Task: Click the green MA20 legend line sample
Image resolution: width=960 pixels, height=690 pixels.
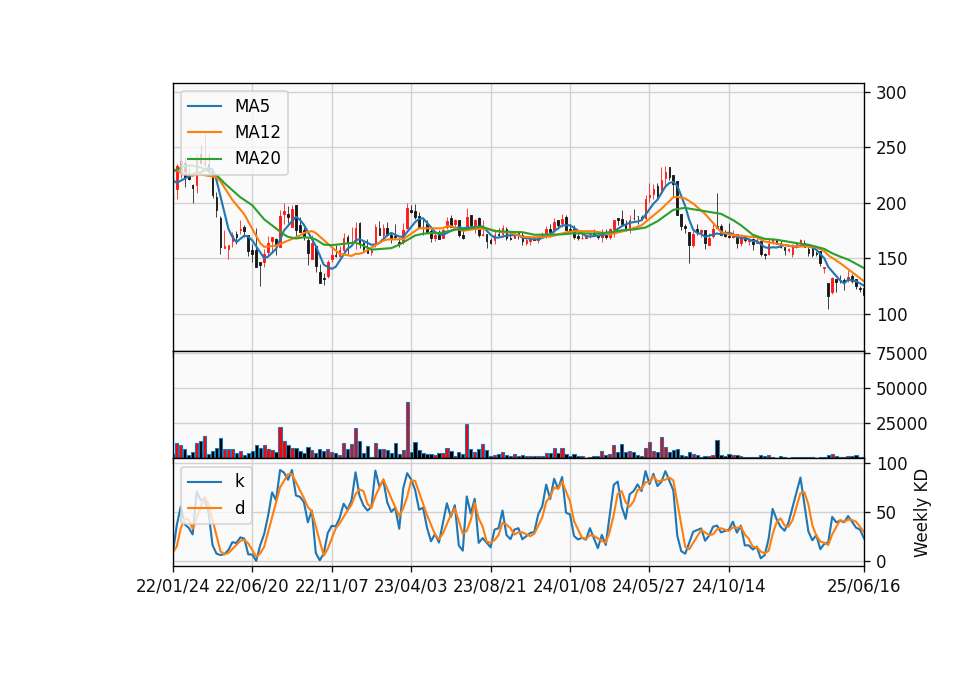Action: pos(204,158)
